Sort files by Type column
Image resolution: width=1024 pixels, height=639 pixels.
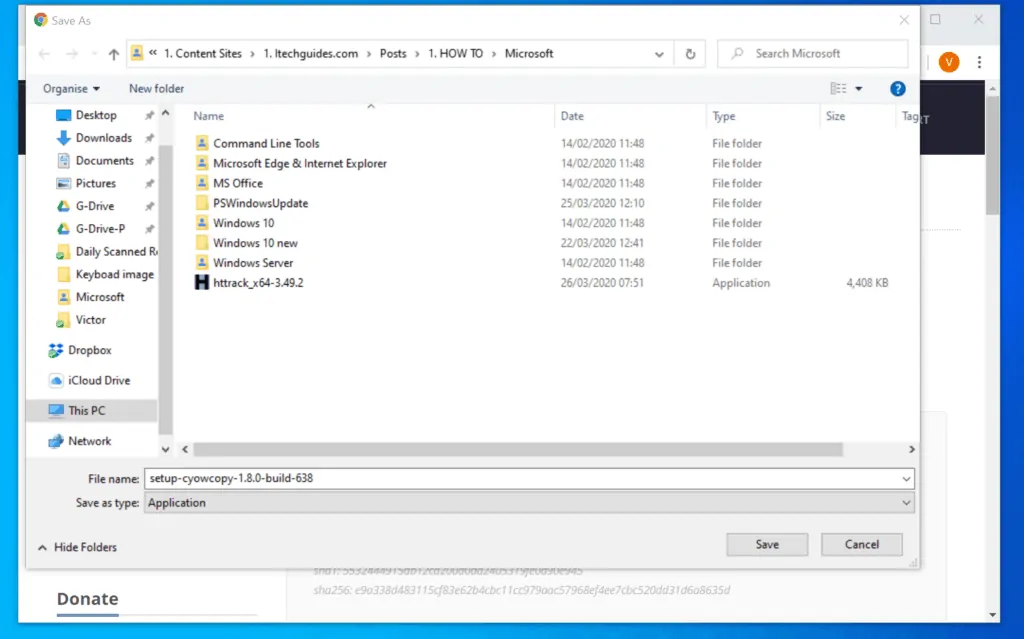pos(724,116)
